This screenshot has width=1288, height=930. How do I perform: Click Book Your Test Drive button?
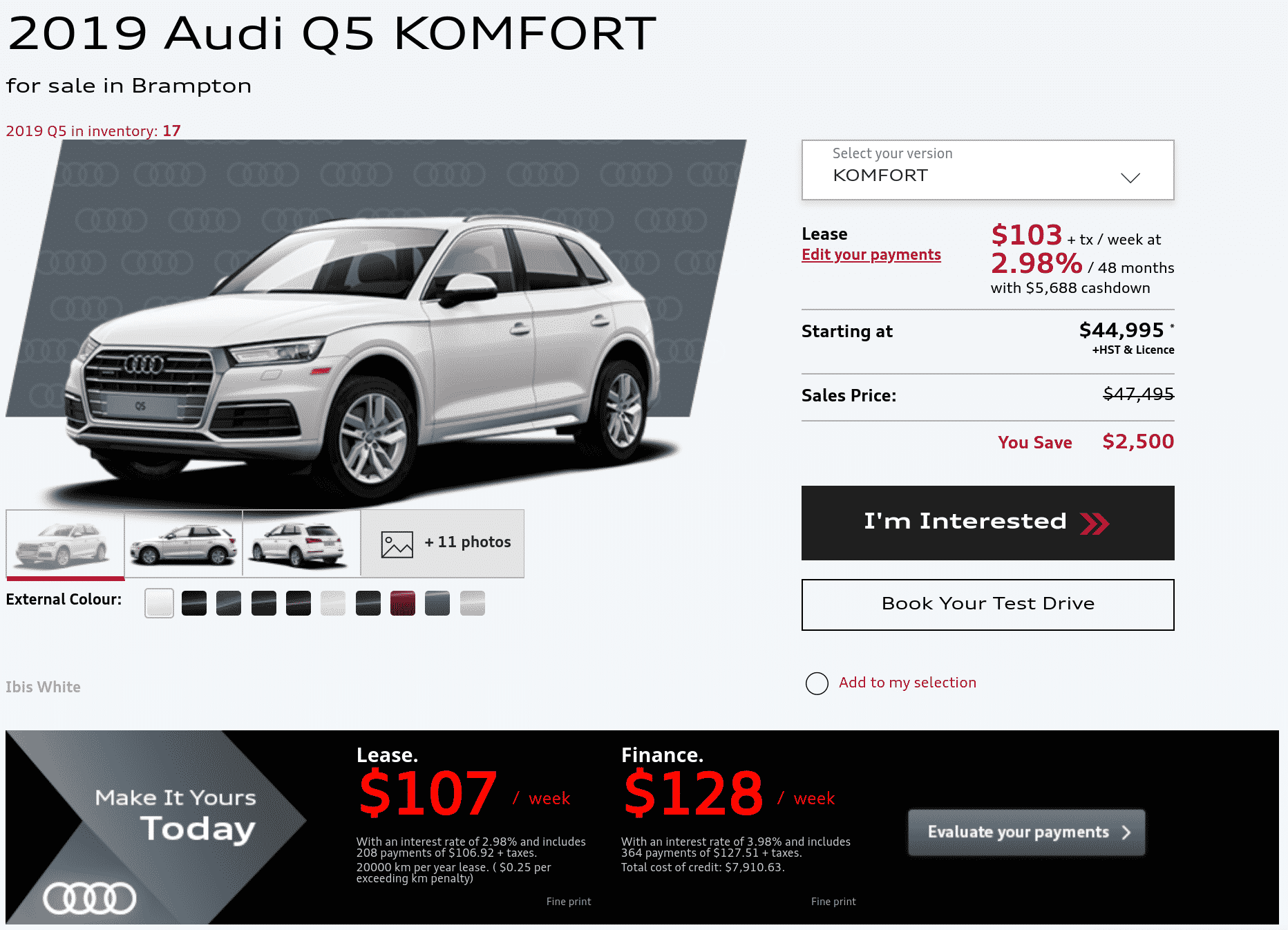[x=987, y=605]
